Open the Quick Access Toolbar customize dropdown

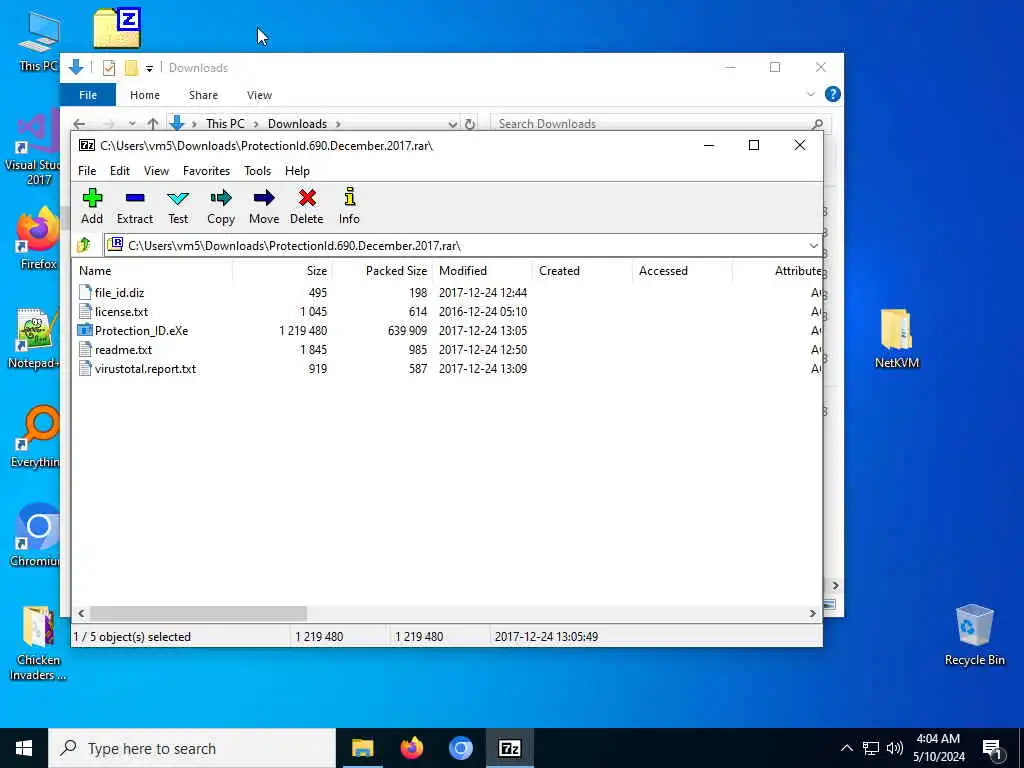[149, 68]
